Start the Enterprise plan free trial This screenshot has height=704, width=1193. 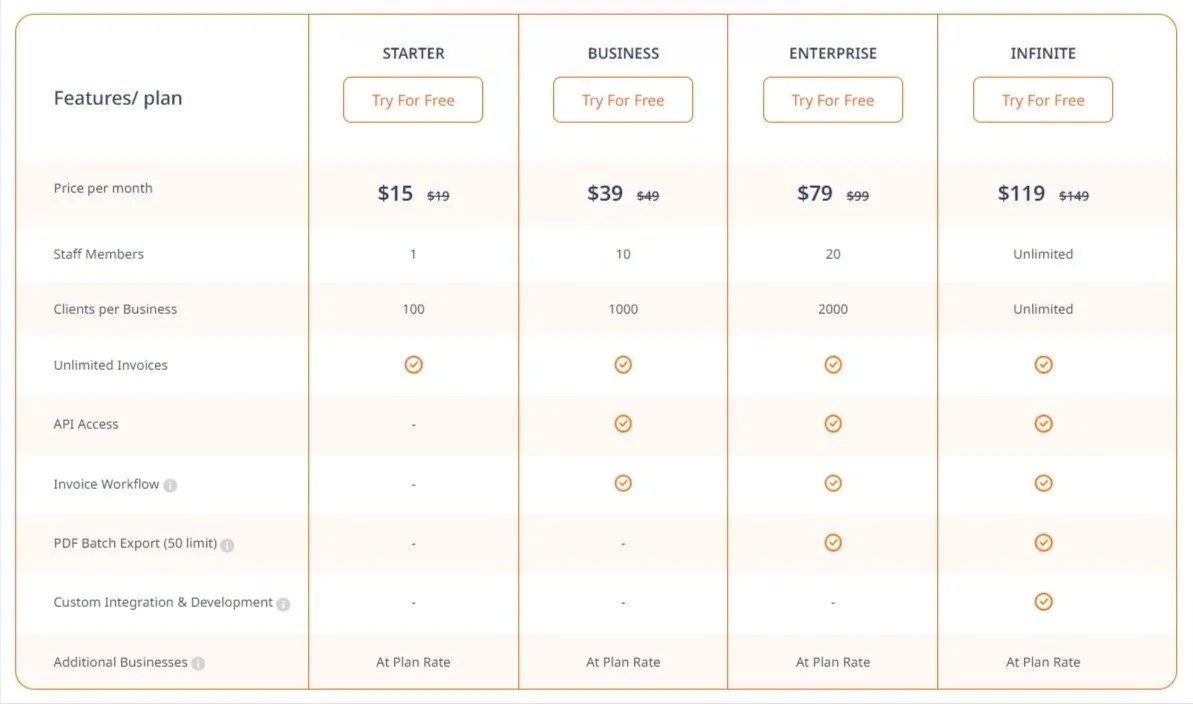pos(833,100)
